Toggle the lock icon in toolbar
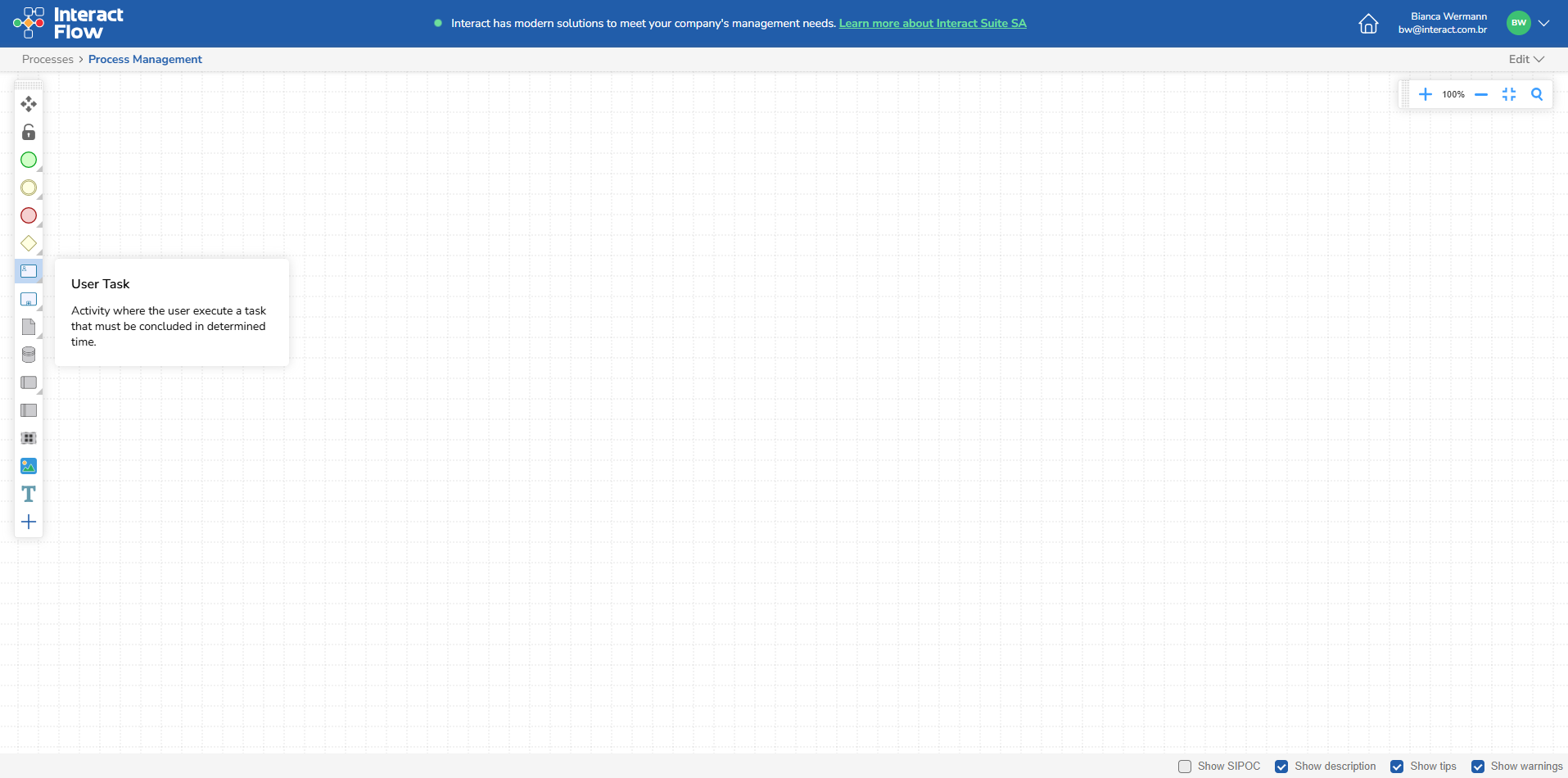This screenshot has width=1568, height=778. tap(29, 132)
